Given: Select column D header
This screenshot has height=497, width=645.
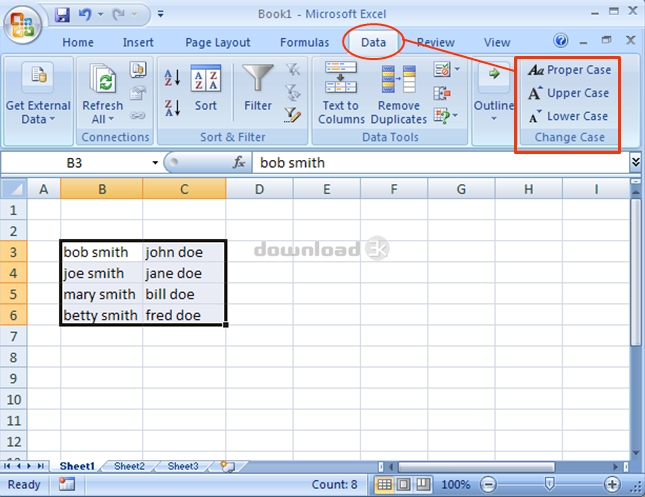Looking at the screenshot, I should click(x=259, y=189).
